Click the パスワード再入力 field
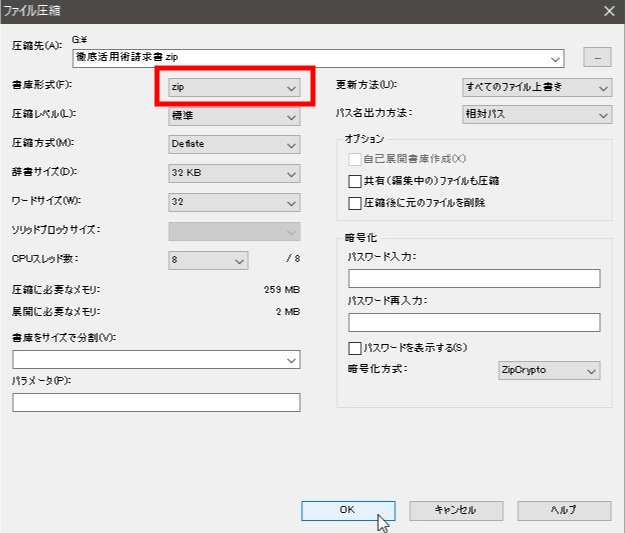Image resolution: width=625 pixels, height=533 pixels. (x=474, y=322)
